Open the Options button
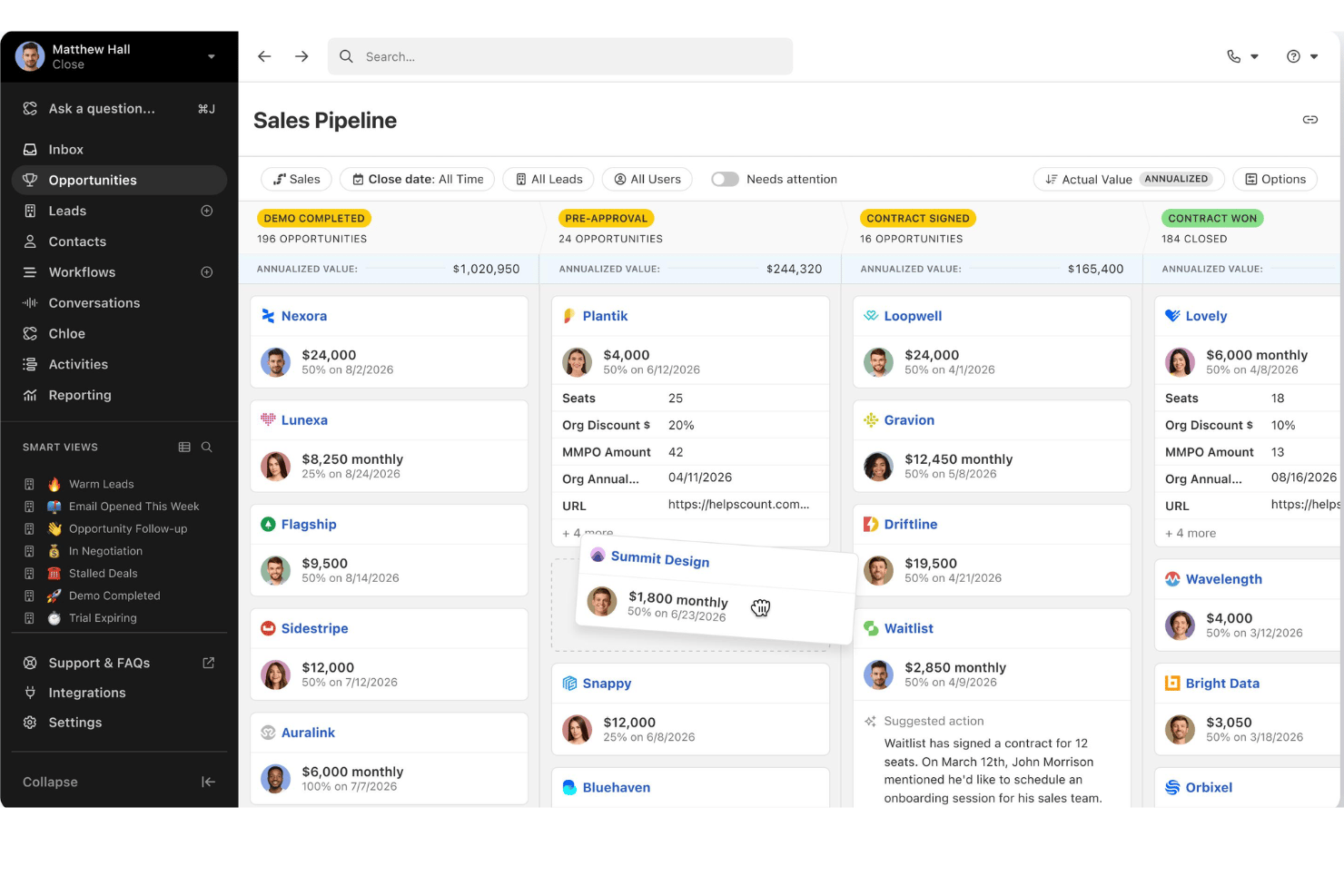The width and height of the screenshot is (1344, 896). [x=1275, y=179]
